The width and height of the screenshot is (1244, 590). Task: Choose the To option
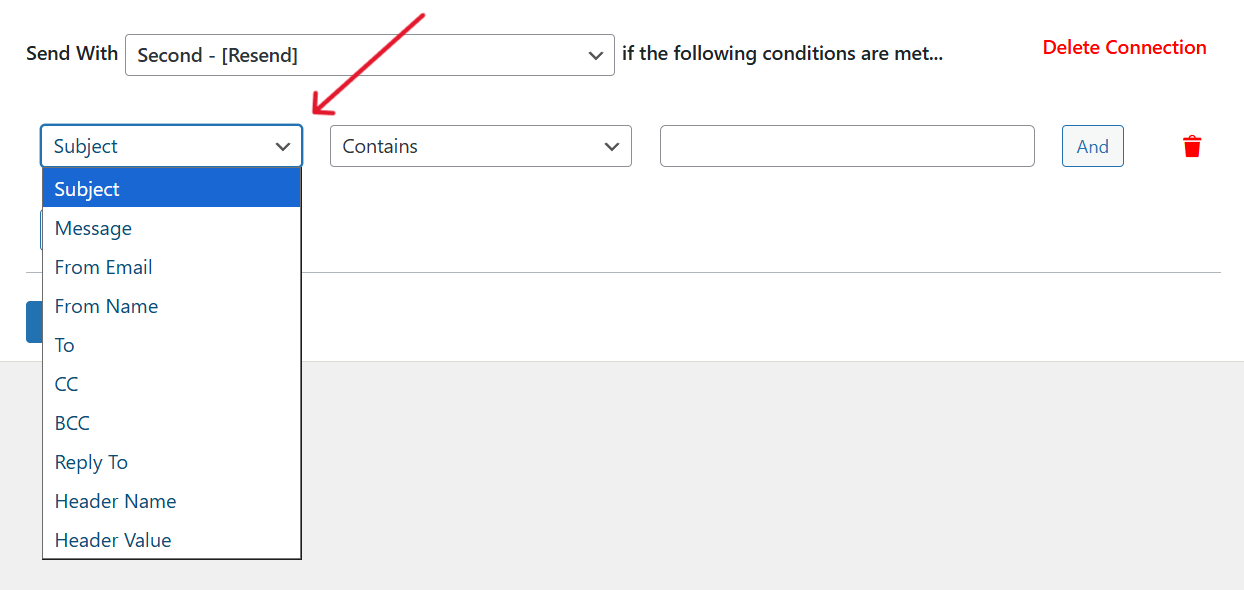171,345
